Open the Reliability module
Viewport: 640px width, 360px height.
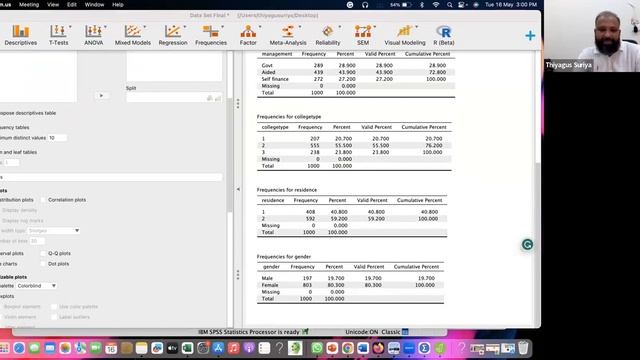click(327, 35)
